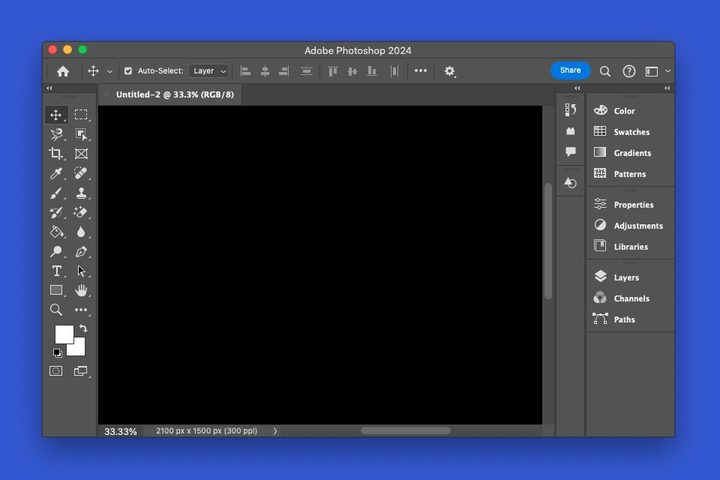Align left edges in options bar
The width and height of the screenshot is (720, 480).
coord(246,71)
